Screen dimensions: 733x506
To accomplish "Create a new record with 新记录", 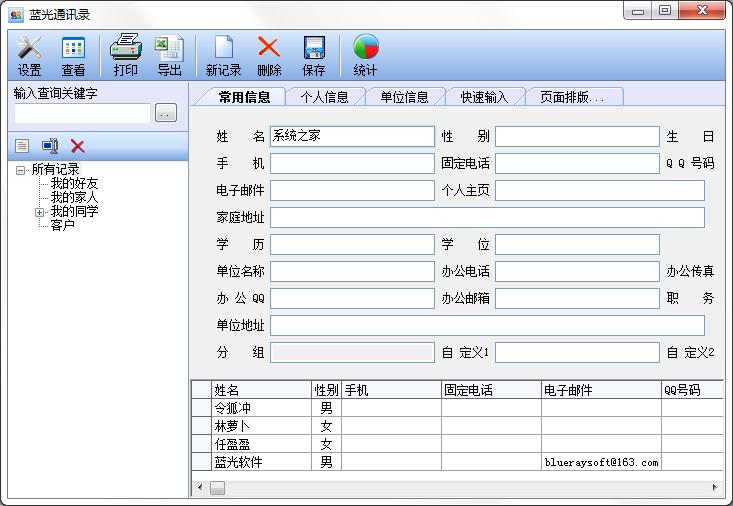I will 224,55.
